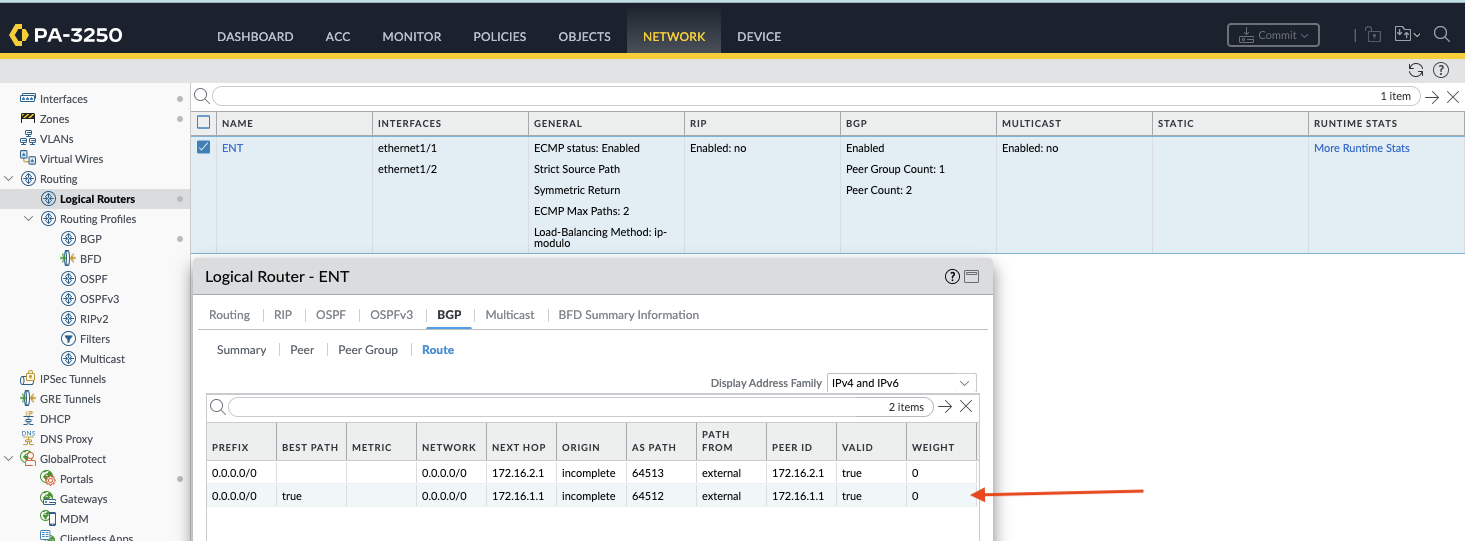Viewport: 1465px width, 541px height.
Task: Switch to the Peer Group sub-tab
Action: tap(368, 350)
